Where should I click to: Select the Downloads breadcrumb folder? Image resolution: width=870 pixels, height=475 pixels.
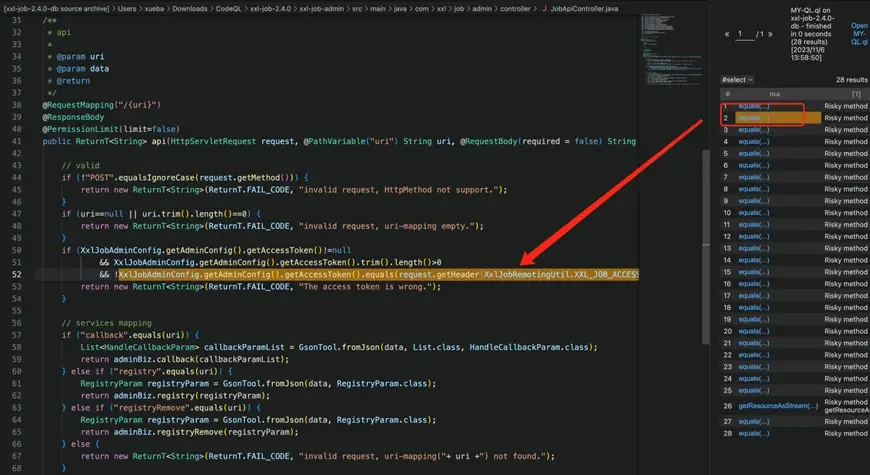[x=190, y=9]
